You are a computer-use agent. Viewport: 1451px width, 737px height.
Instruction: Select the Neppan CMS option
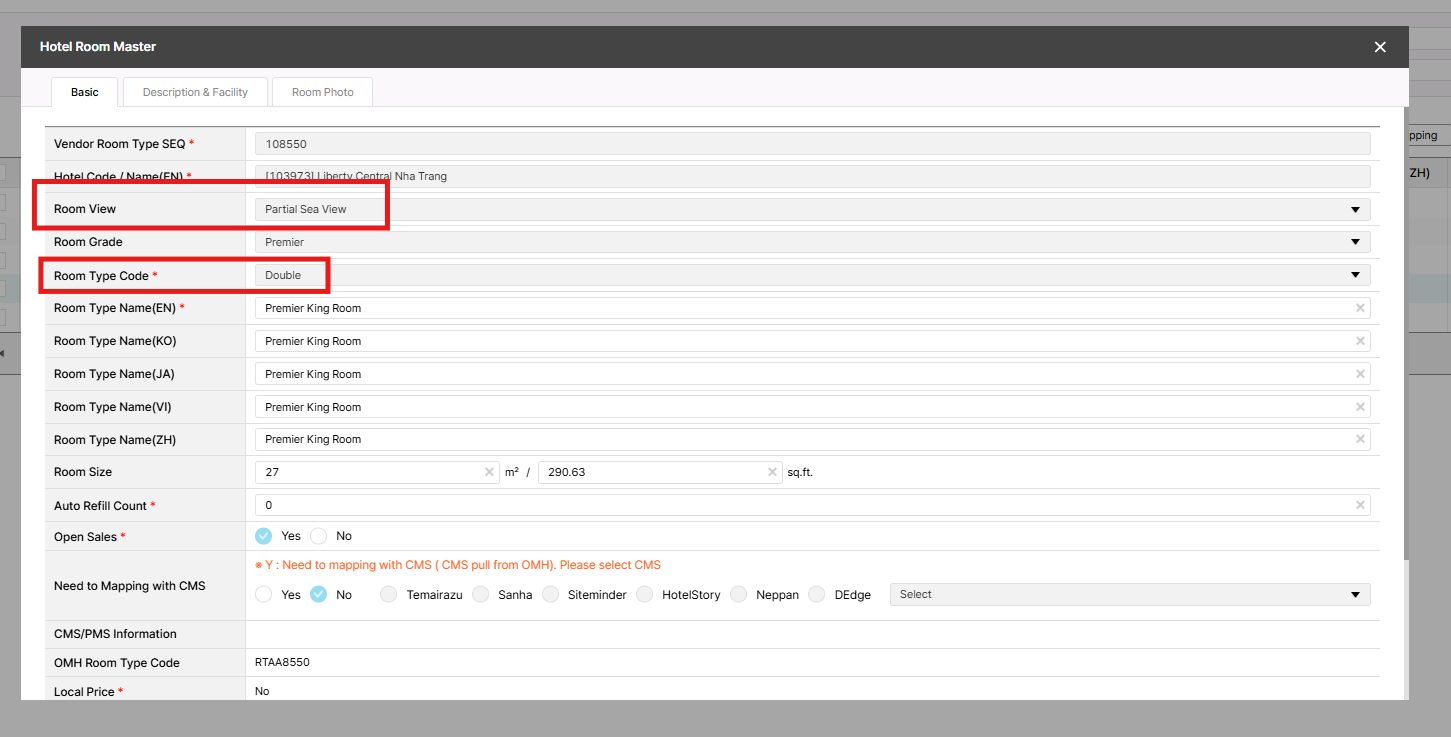tap(739, 594)
